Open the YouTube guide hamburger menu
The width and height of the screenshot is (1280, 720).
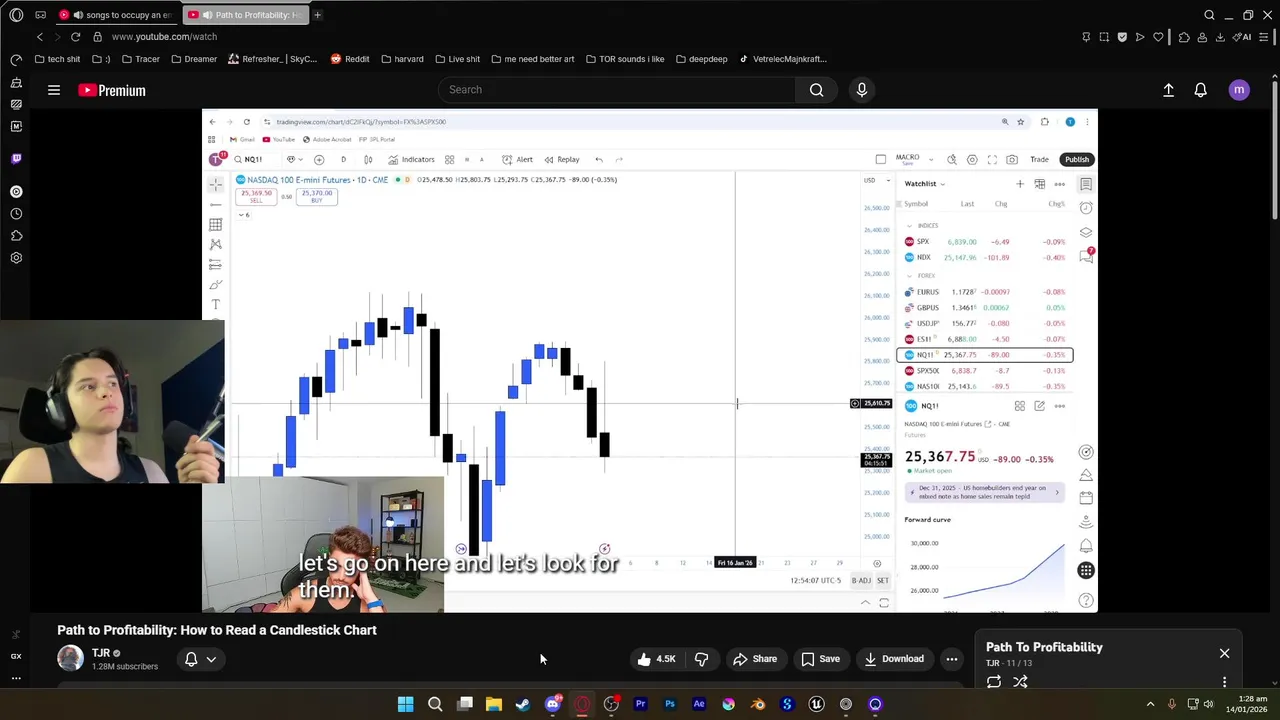click(54, 90)
